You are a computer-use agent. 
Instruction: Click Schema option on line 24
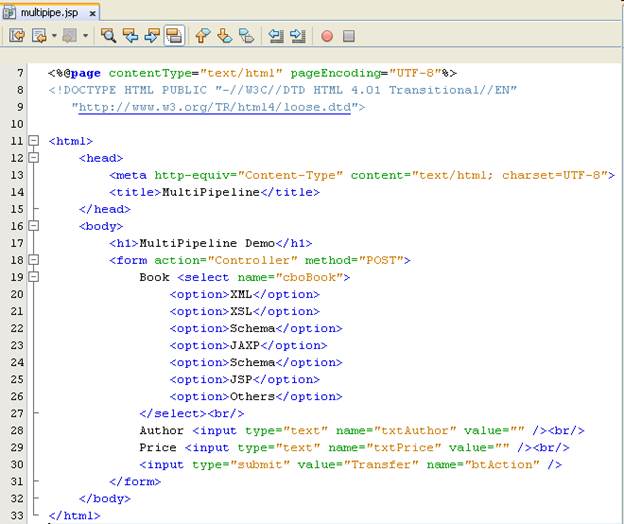(x=252, y=362)
